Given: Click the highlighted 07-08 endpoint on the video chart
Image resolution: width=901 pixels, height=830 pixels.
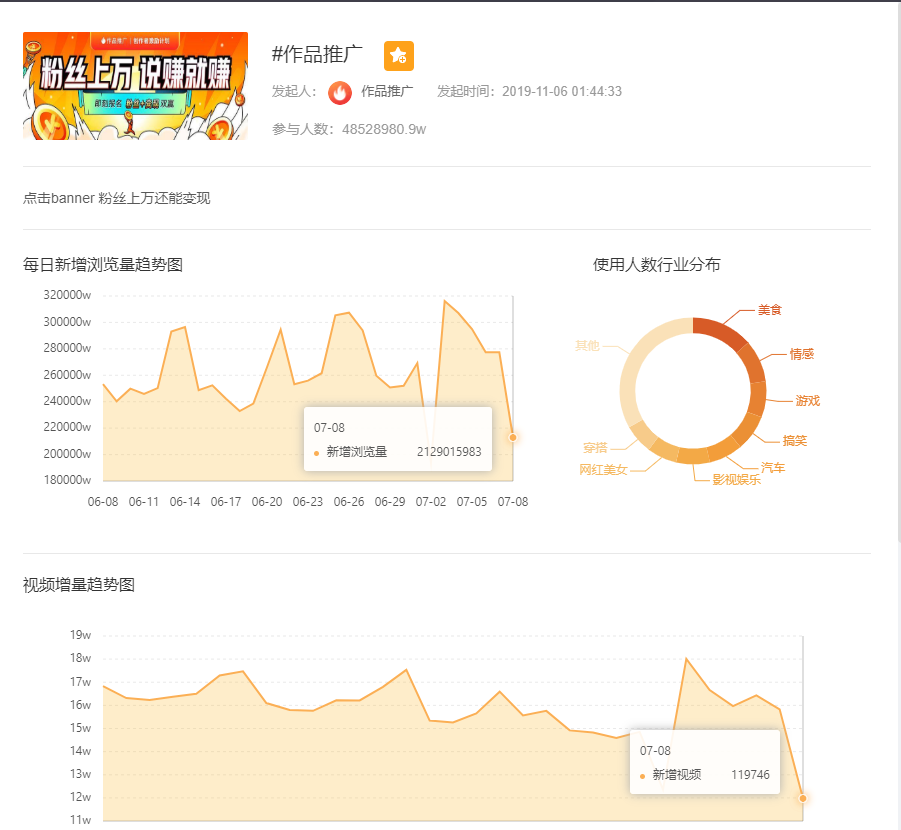Looking at the screenshot, I should click(803, 799).
